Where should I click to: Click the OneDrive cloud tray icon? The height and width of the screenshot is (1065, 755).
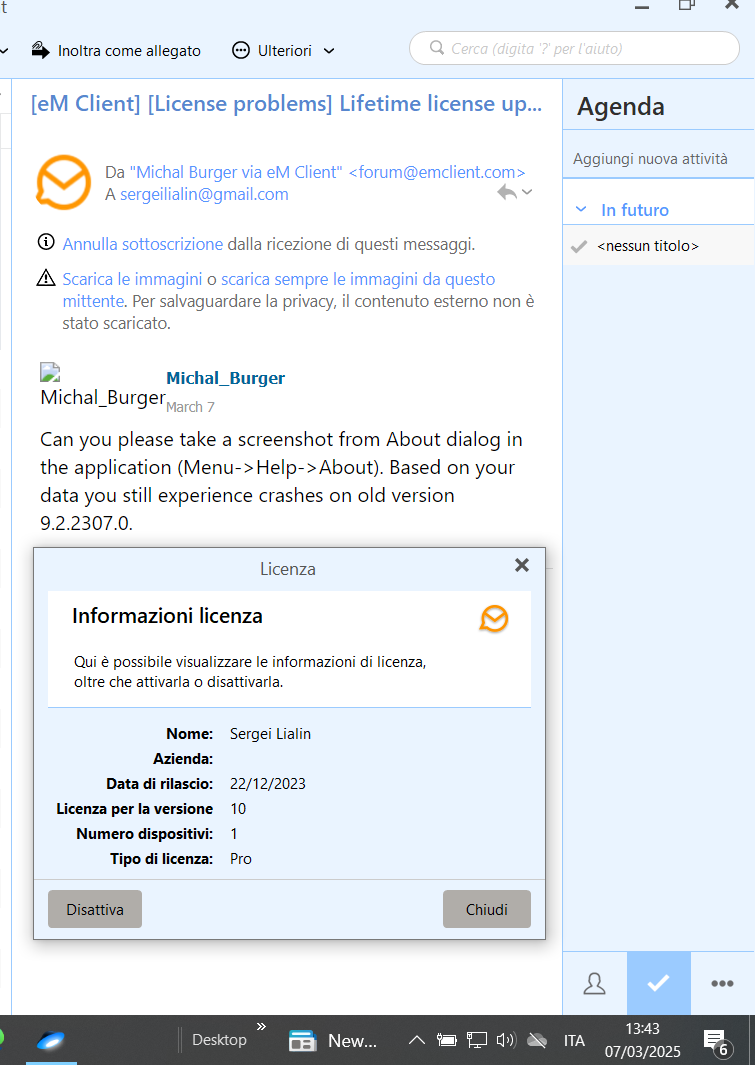537,1040
